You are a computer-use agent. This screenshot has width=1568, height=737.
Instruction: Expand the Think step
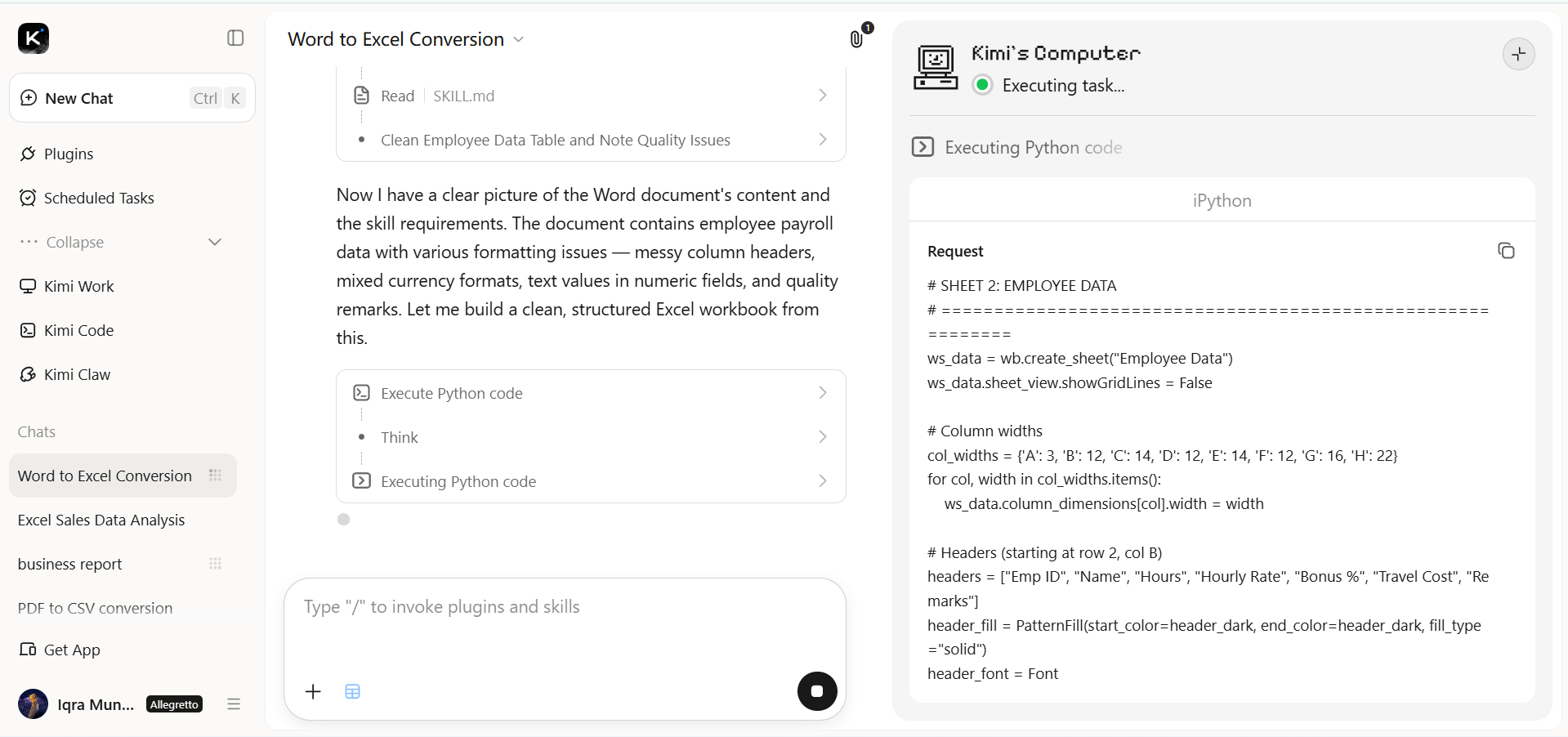pos(591,437)
